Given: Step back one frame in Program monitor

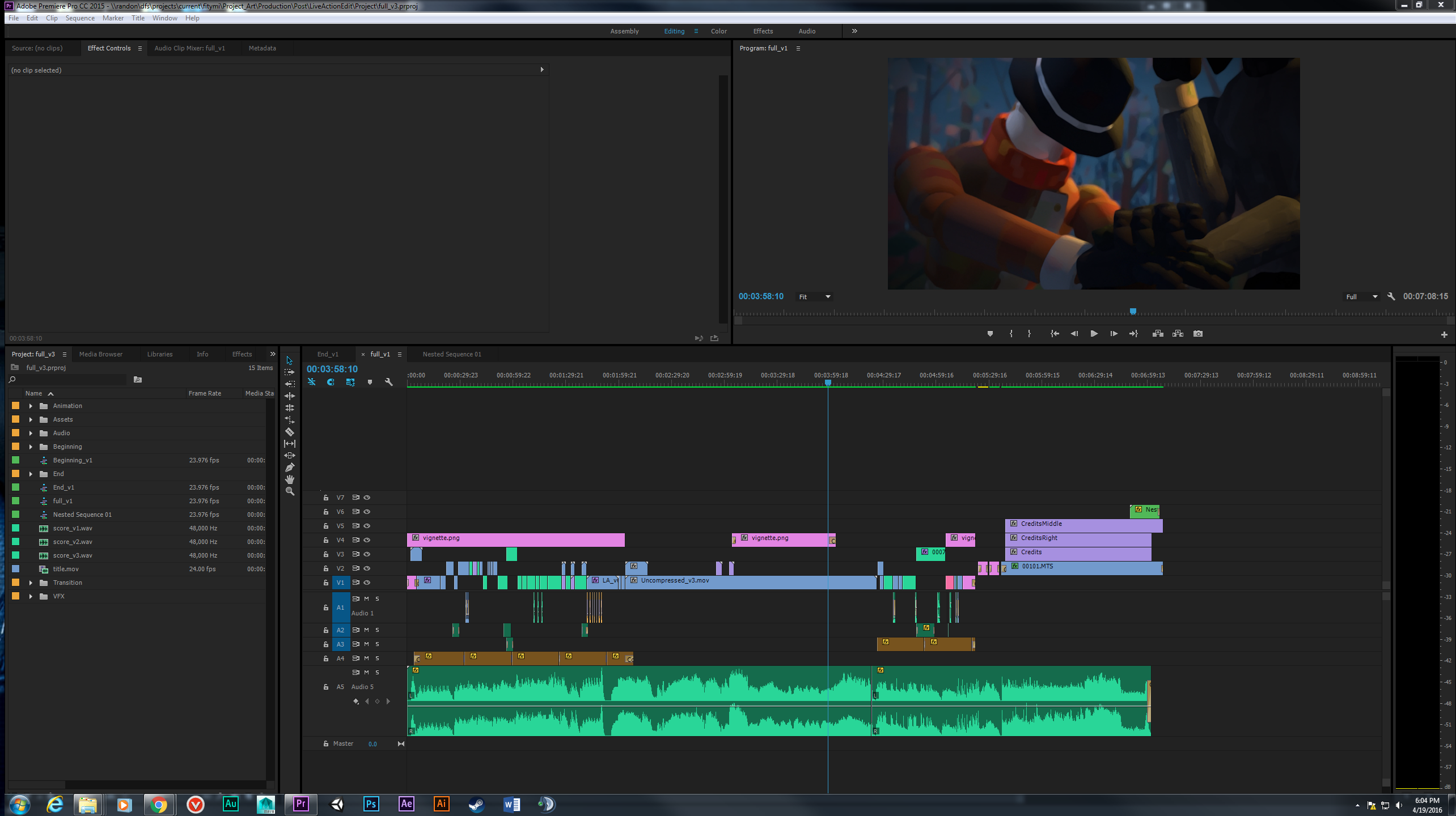Looking at the screenshot, I should coord(1074,334).
